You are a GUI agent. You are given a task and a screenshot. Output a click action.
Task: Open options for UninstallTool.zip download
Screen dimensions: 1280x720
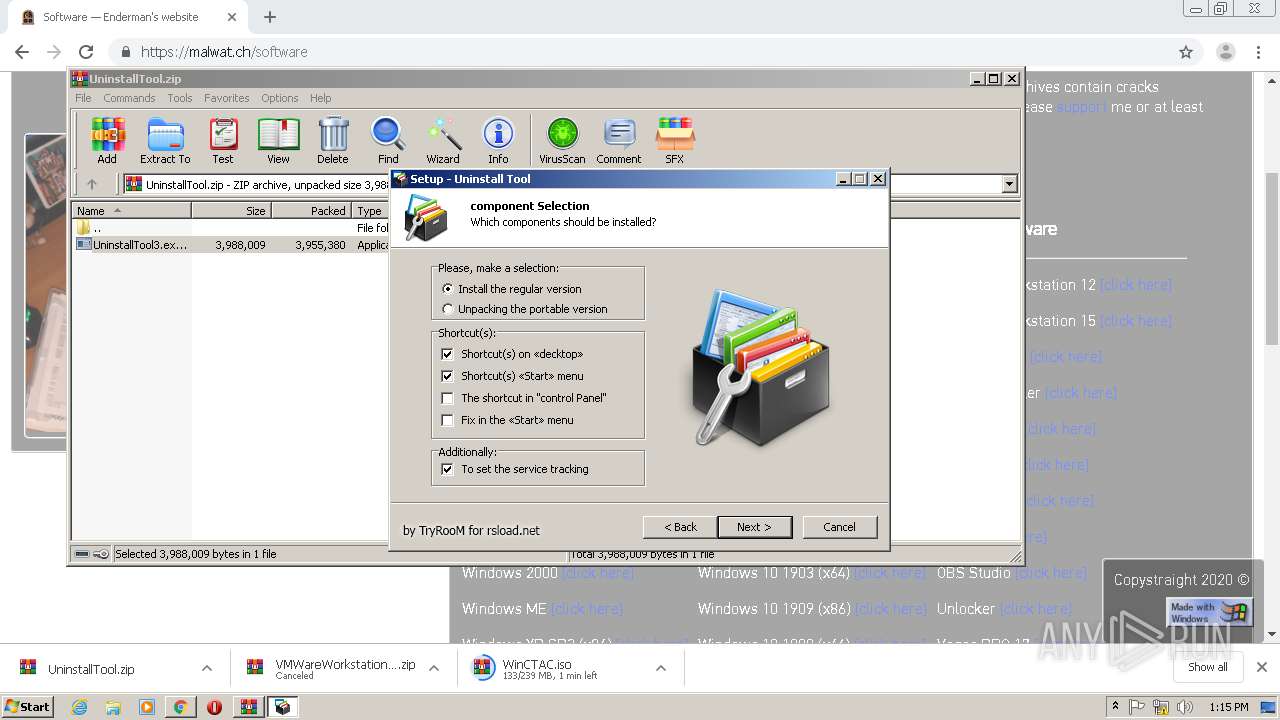coord(206,668)
